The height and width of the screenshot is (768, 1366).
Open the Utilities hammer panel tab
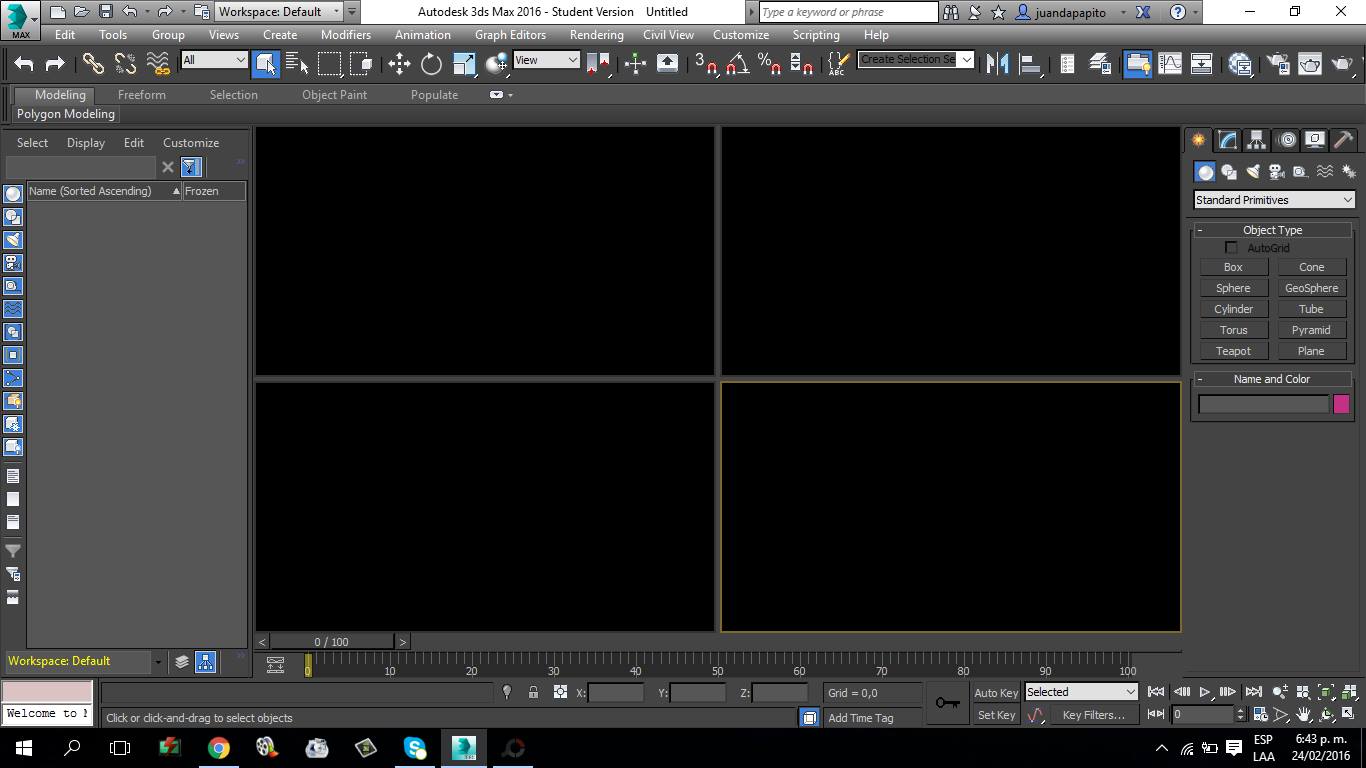(x=1344, y=140)
